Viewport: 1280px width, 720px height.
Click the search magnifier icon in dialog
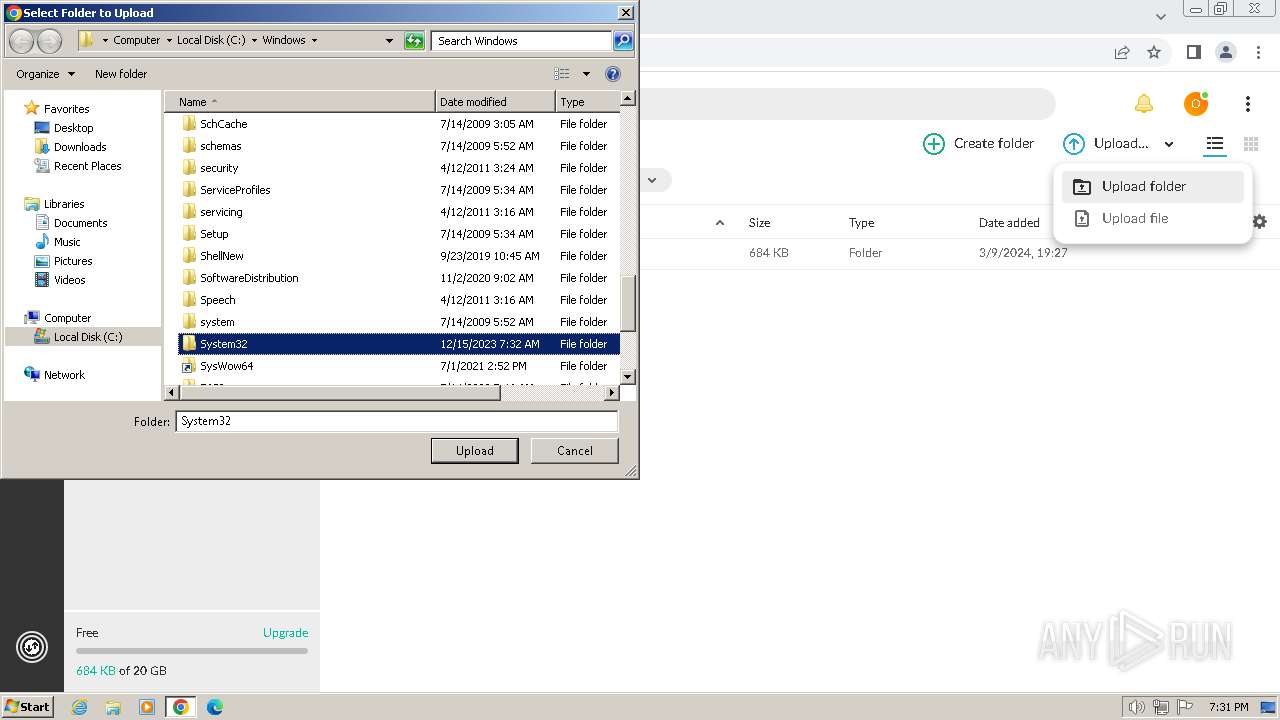623,41
